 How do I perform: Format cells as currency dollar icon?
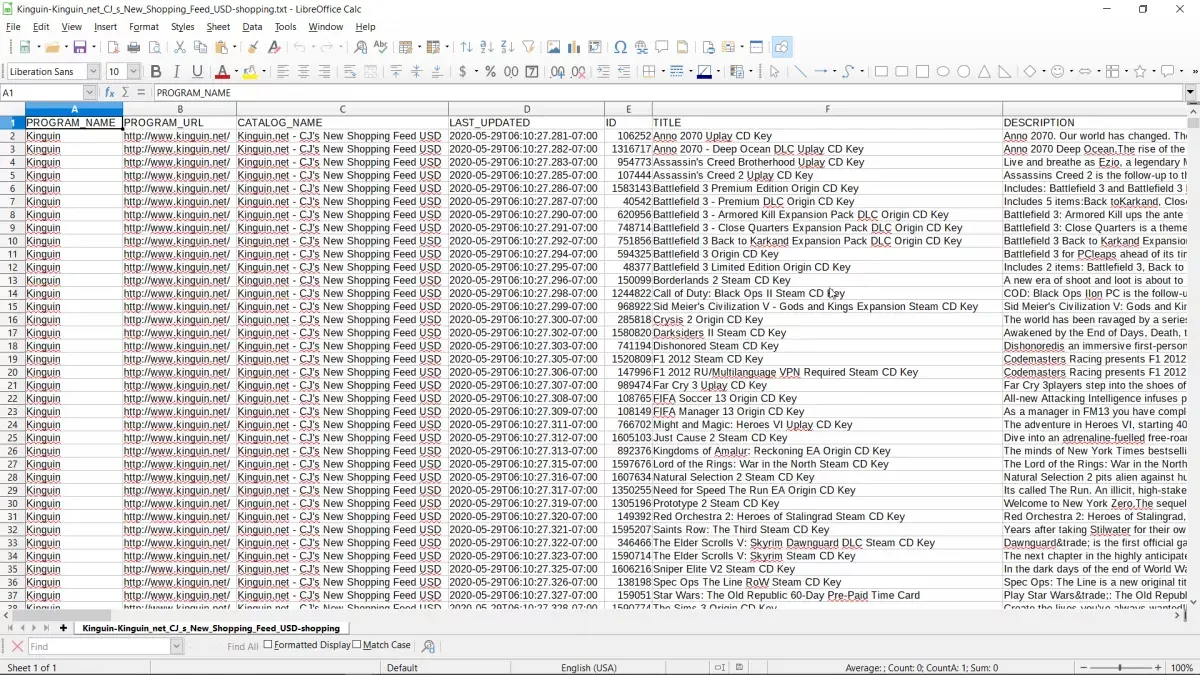(x=462, y=72)
